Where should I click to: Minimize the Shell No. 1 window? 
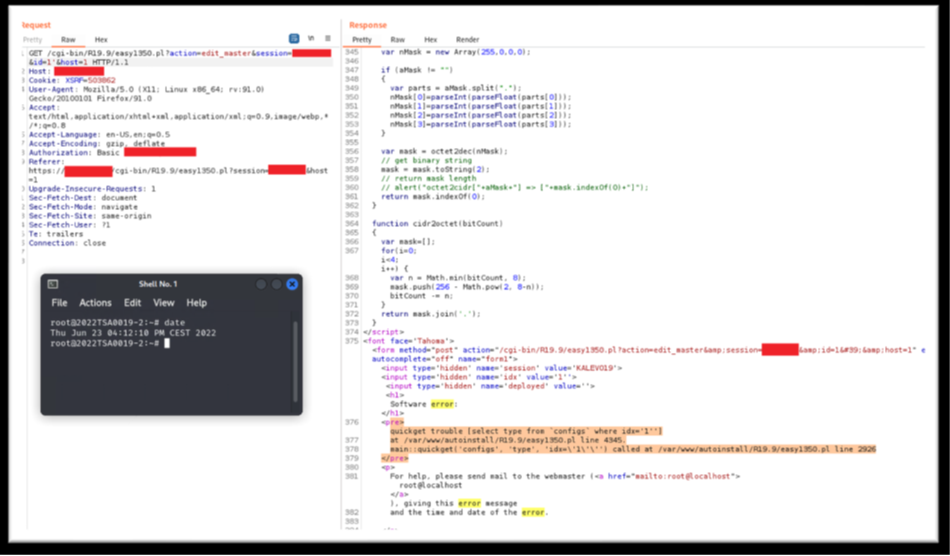(x=261, y=284)
